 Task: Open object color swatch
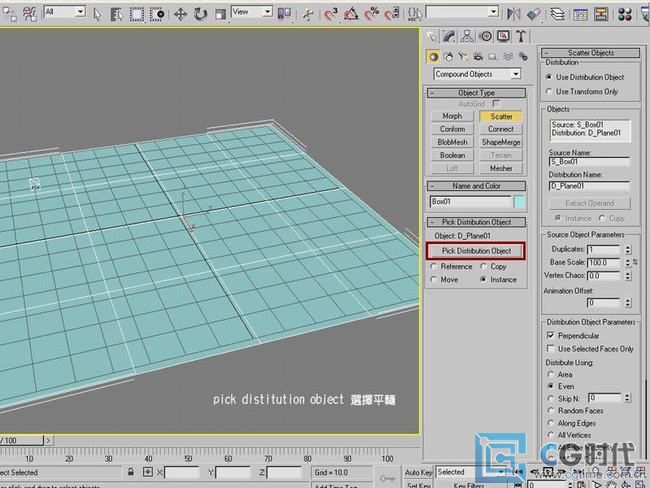[x=519, y=202]
